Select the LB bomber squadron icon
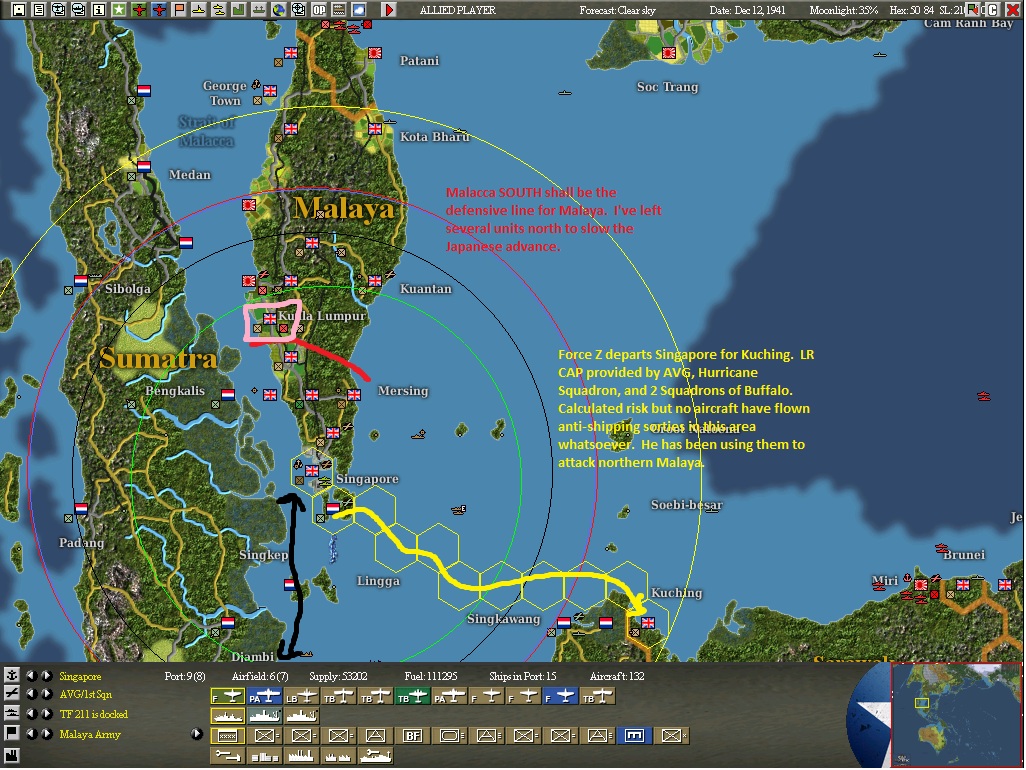 coord(302,696)
